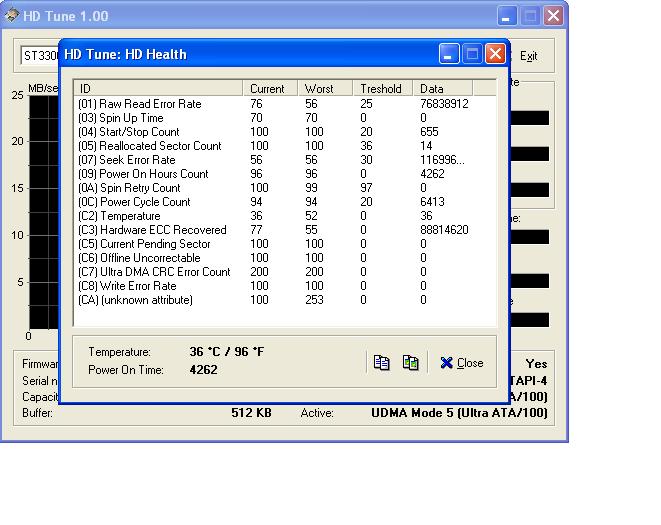Click the Active UDMA Mode 5 text
Viewport: 661px width, 525px height.
459,412
